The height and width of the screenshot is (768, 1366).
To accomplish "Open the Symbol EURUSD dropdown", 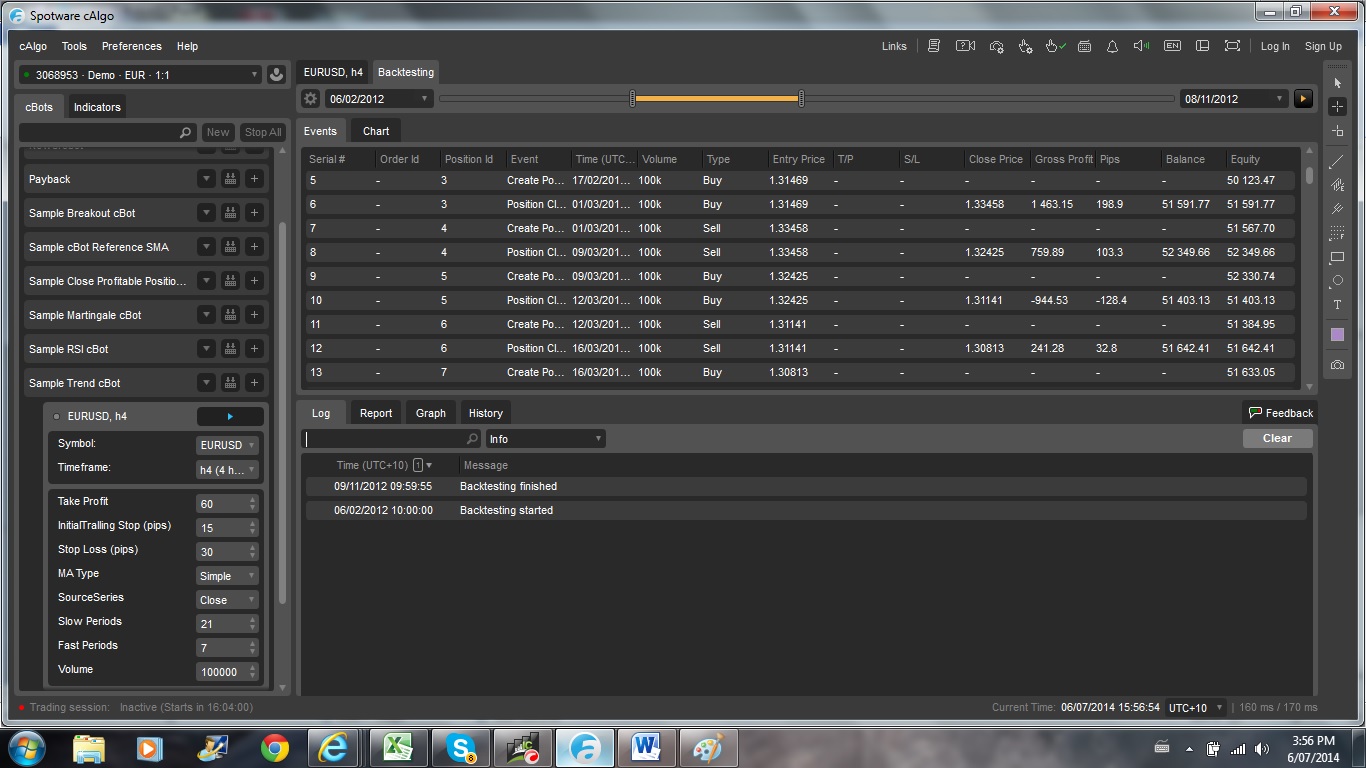I will pyautogui.click(x=227, y=445).
